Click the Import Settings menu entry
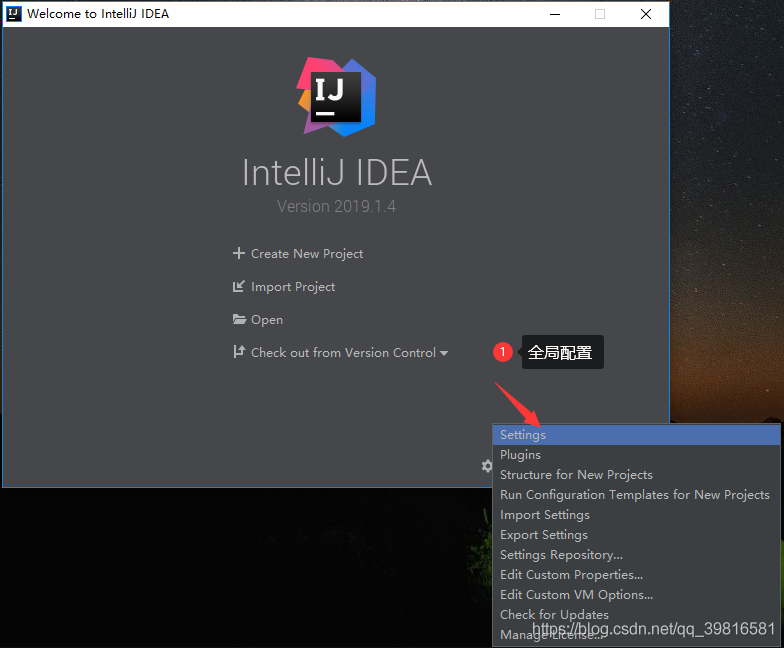This screenshot has height=648, width=784. point(545,515)
